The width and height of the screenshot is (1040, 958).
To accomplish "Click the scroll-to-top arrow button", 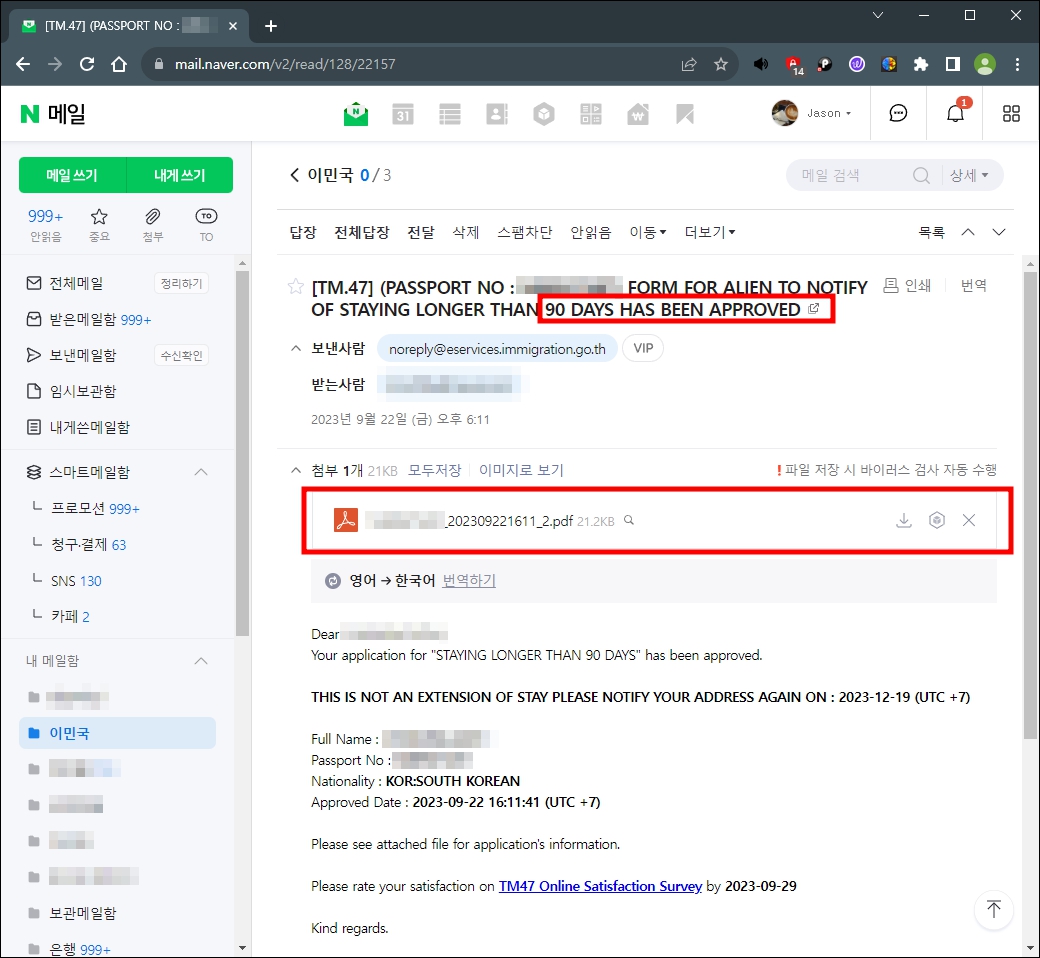I will 993,910.
